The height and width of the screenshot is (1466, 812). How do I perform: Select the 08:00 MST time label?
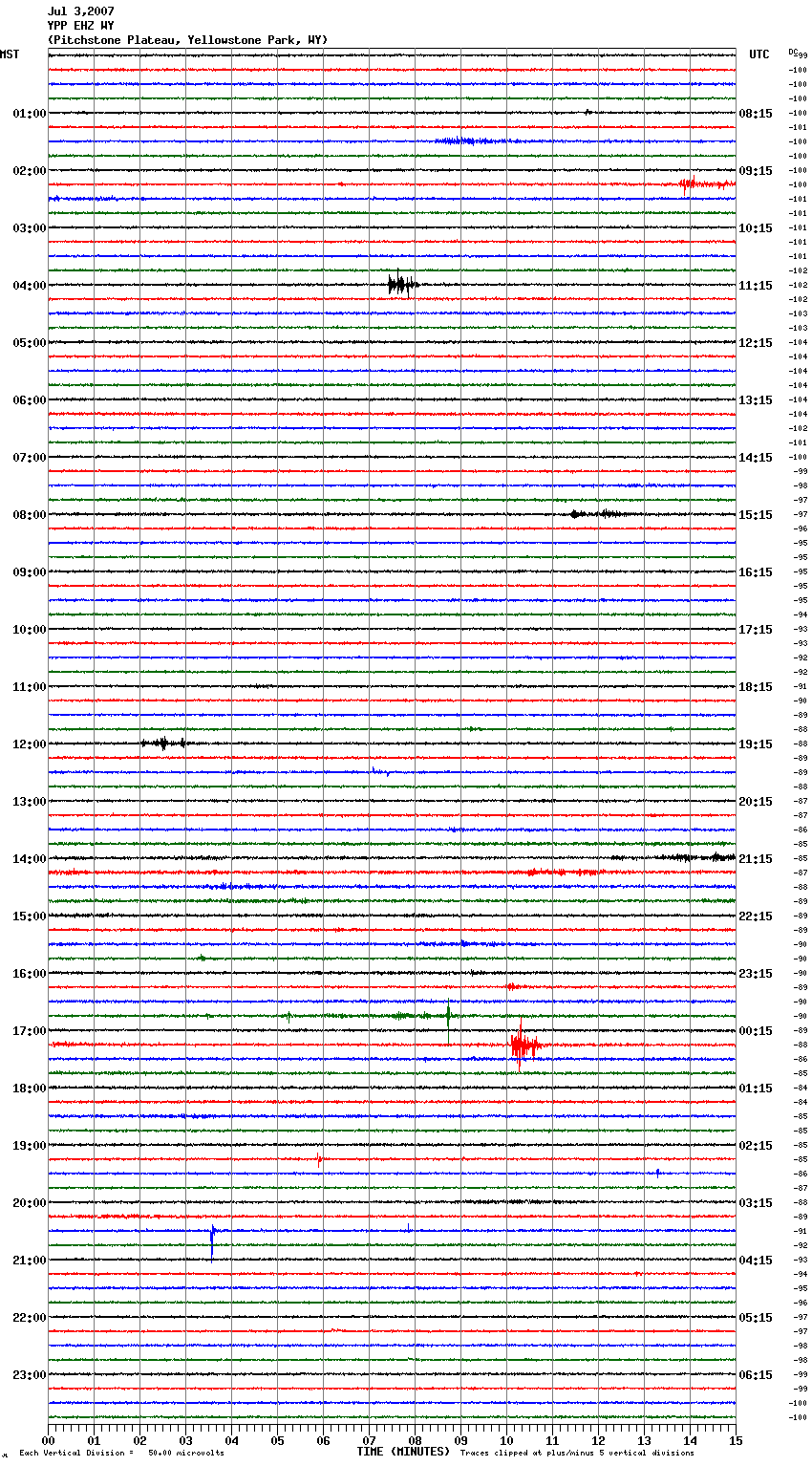click(30, 515)
